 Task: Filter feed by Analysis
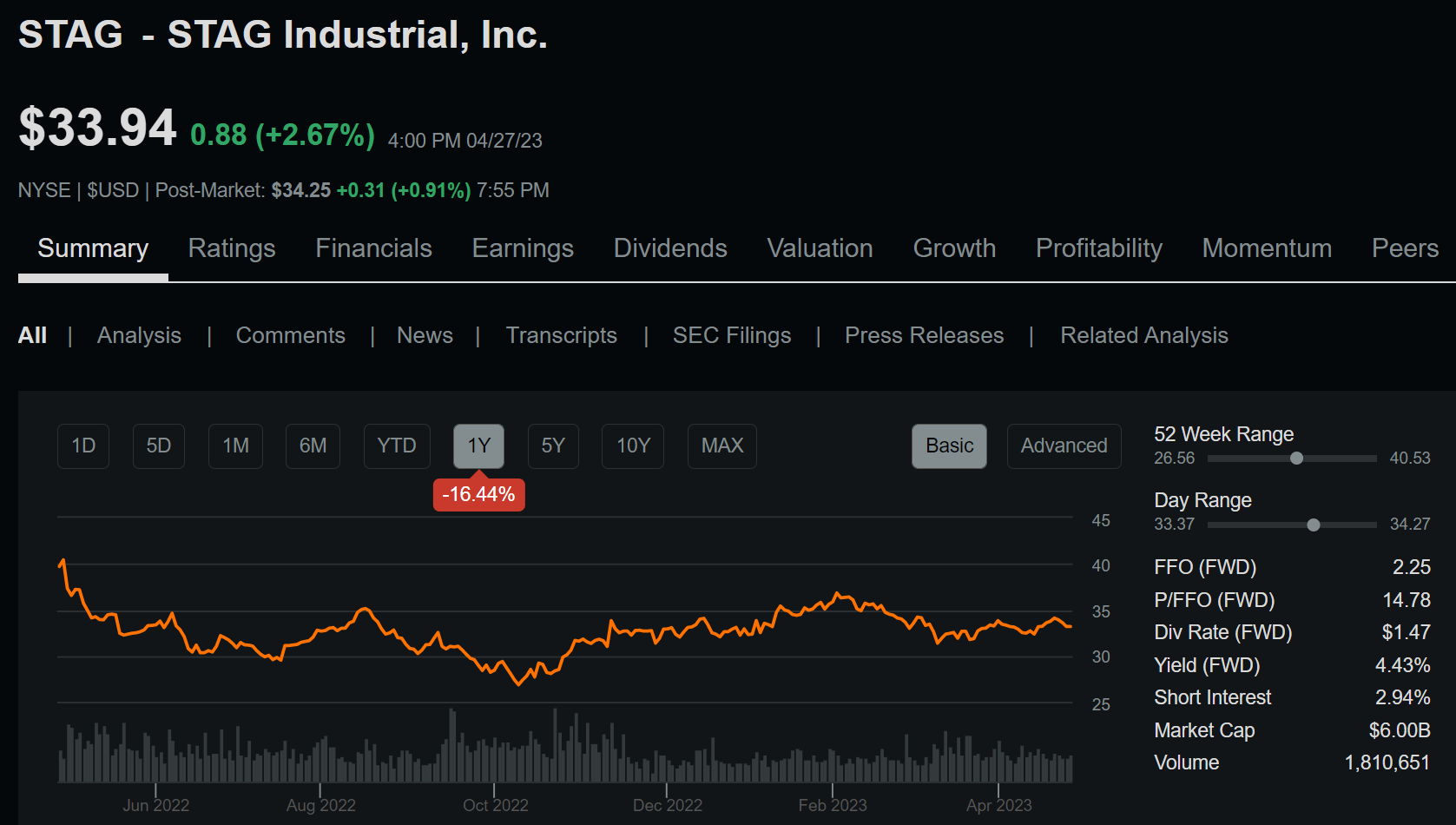(139, 335)
